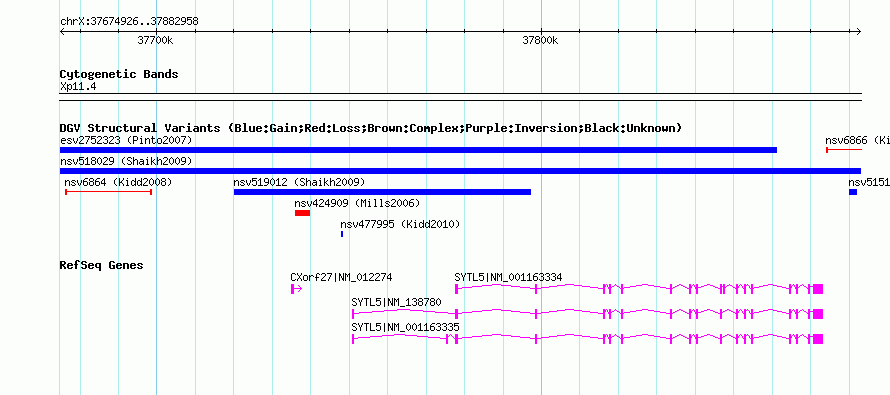Click the esv2752323 blue gain variant bar

pos(418,150)
